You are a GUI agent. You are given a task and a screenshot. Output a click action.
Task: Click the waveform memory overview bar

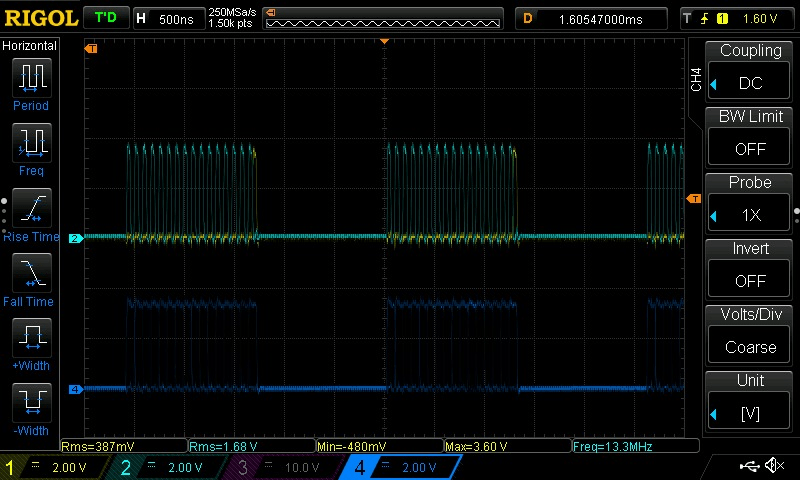pyautogui.click(x=383, y=20)
